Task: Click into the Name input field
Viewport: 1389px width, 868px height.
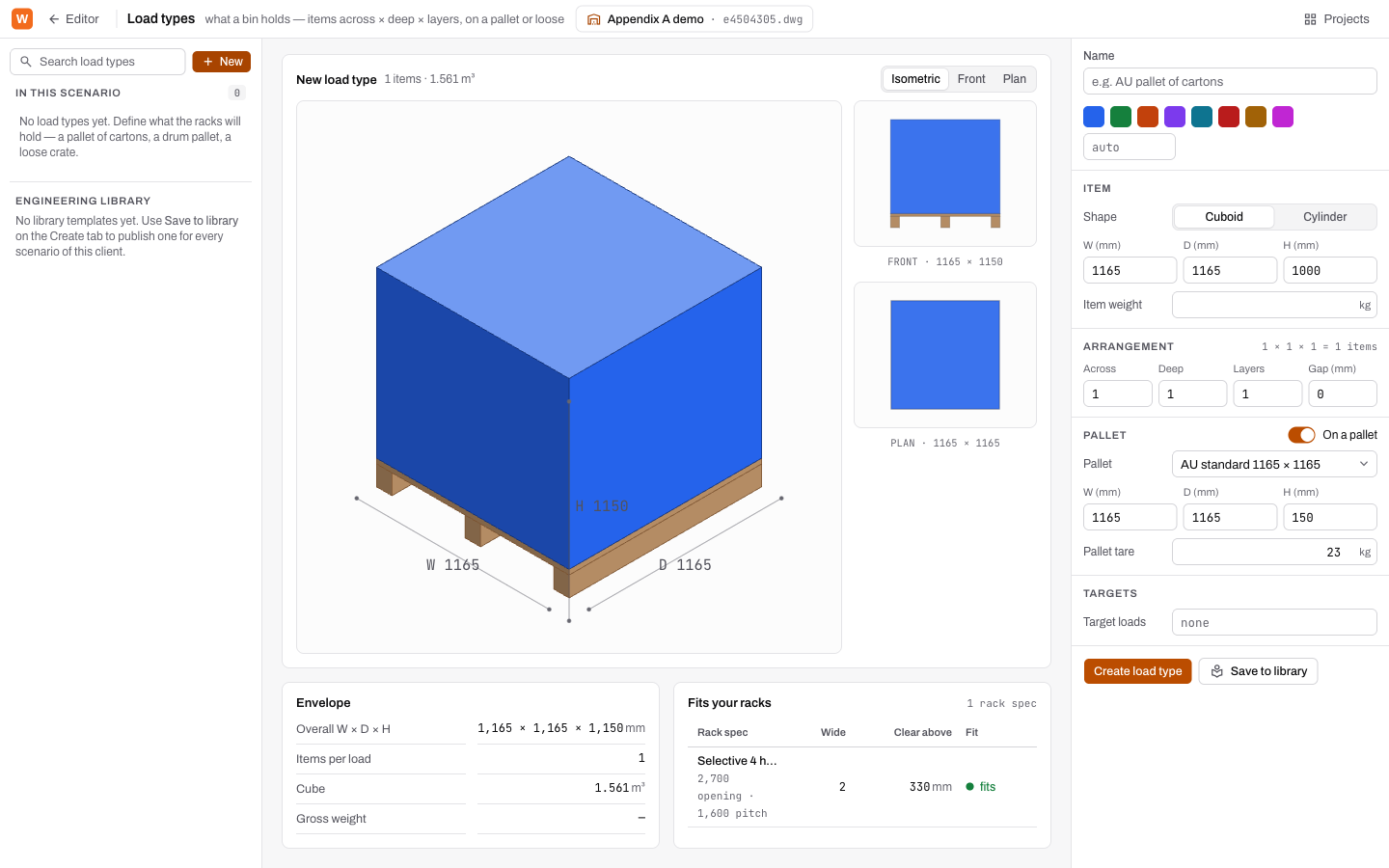Action: point(1230,81)
